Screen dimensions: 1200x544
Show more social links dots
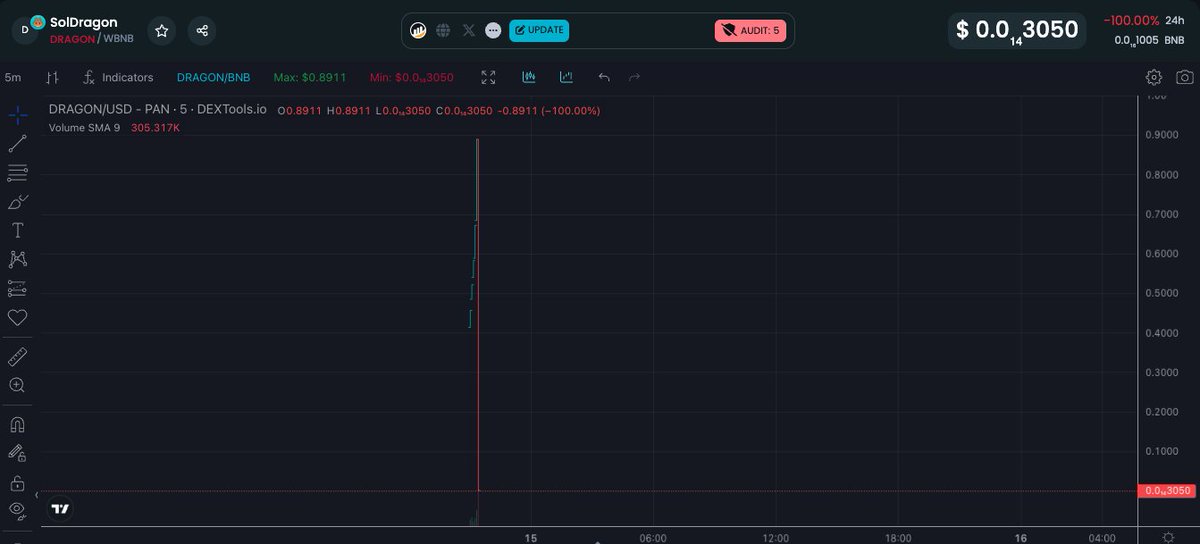pyautogui.click(x=493, y=30)
